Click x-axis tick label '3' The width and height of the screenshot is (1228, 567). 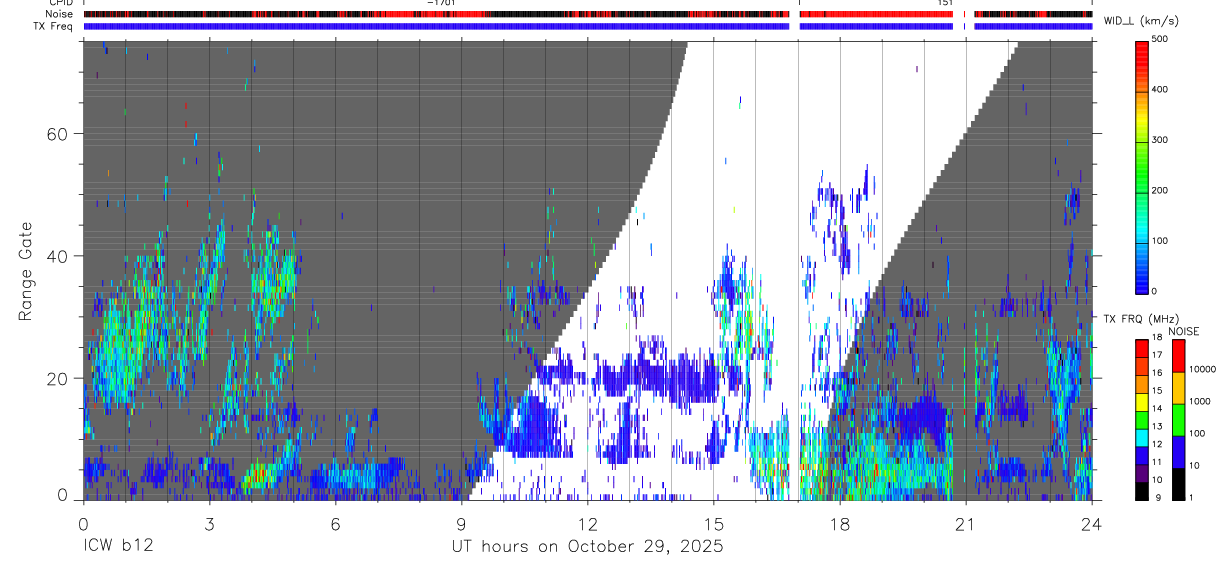(209, 523)
